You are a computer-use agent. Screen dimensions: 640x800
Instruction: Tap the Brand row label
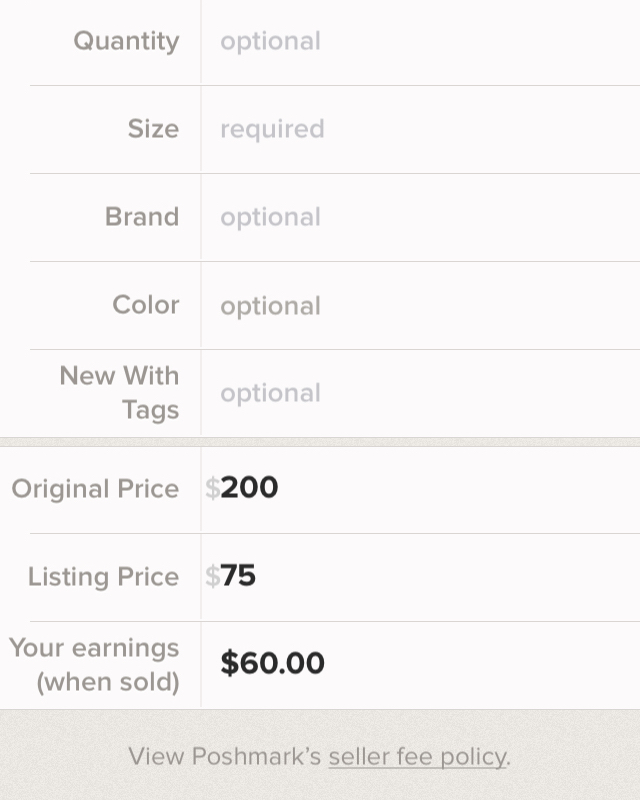coord(142,218)
